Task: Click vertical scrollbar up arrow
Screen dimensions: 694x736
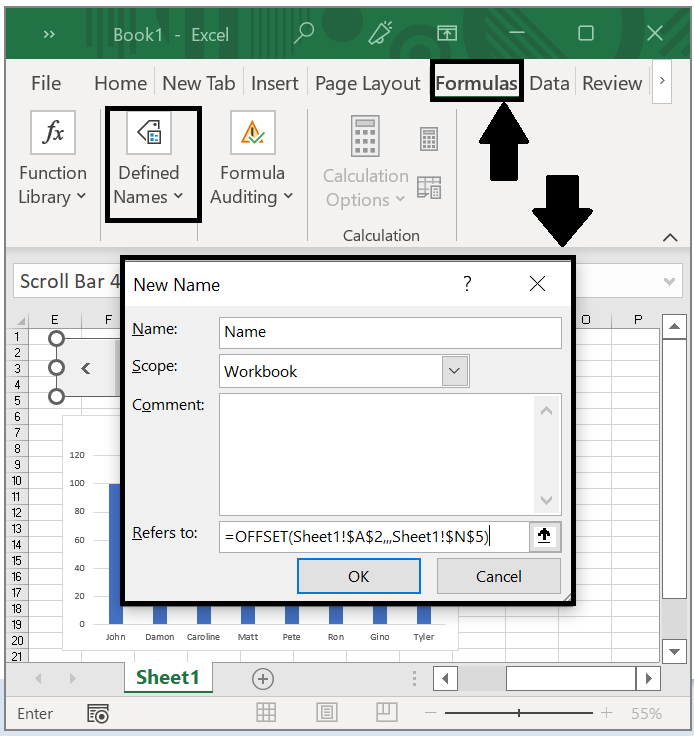Action: (674, 326)
